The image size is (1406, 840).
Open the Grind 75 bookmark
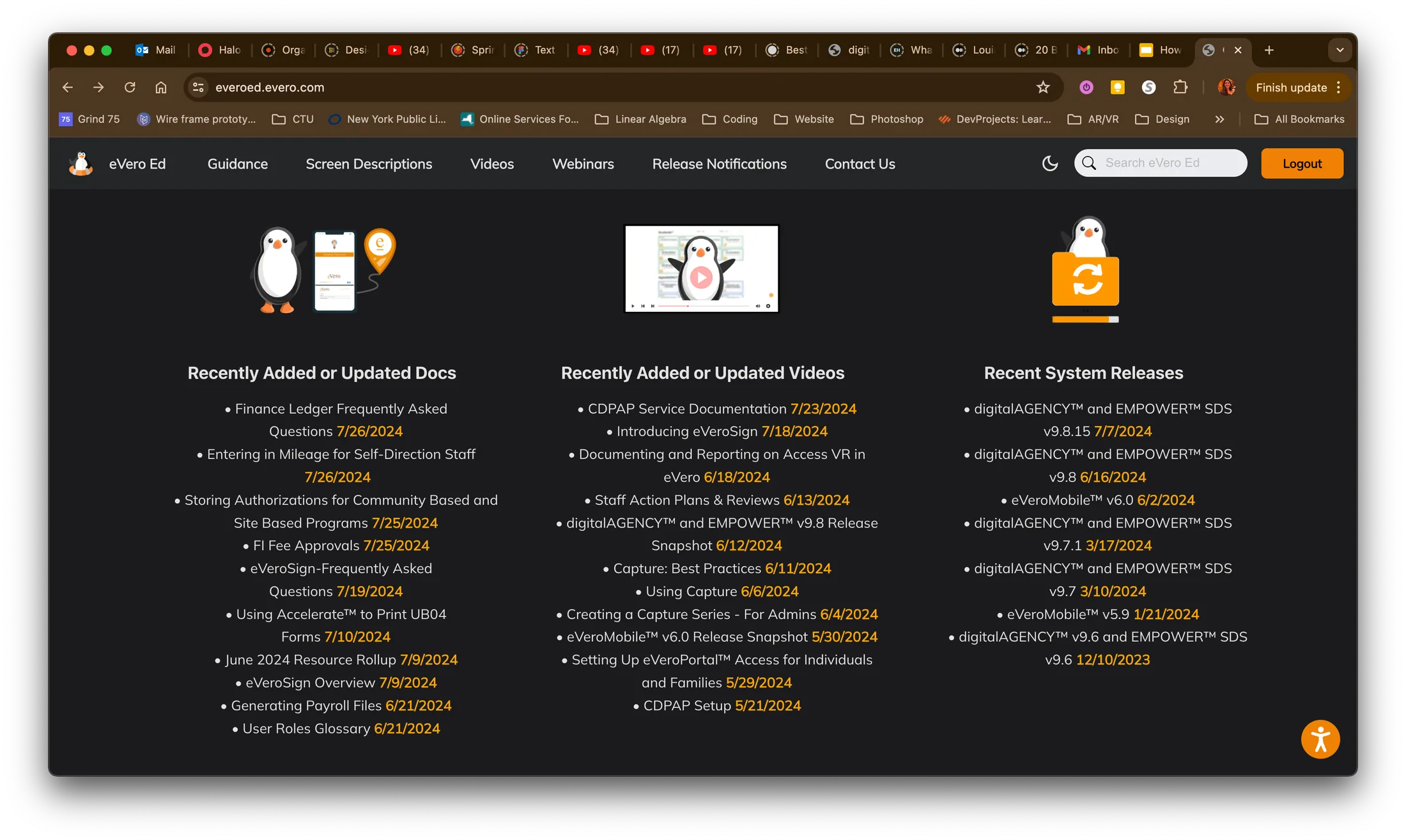(89, 119)
